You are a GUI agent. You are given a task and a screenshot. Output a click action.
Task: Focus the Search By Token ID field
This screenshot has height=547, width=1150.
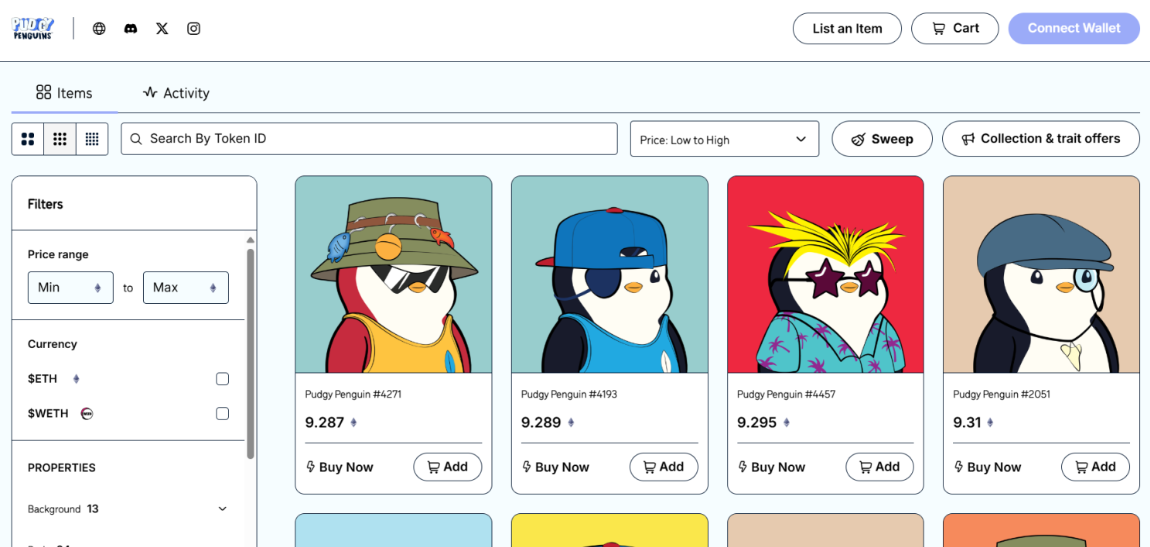coord(369,139)
